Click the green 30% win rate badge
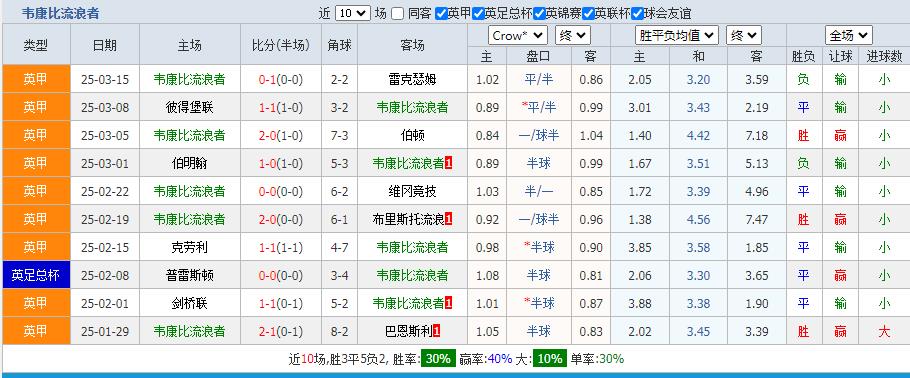The height and width of the screenshot is (378, 910). pos(438,359)
